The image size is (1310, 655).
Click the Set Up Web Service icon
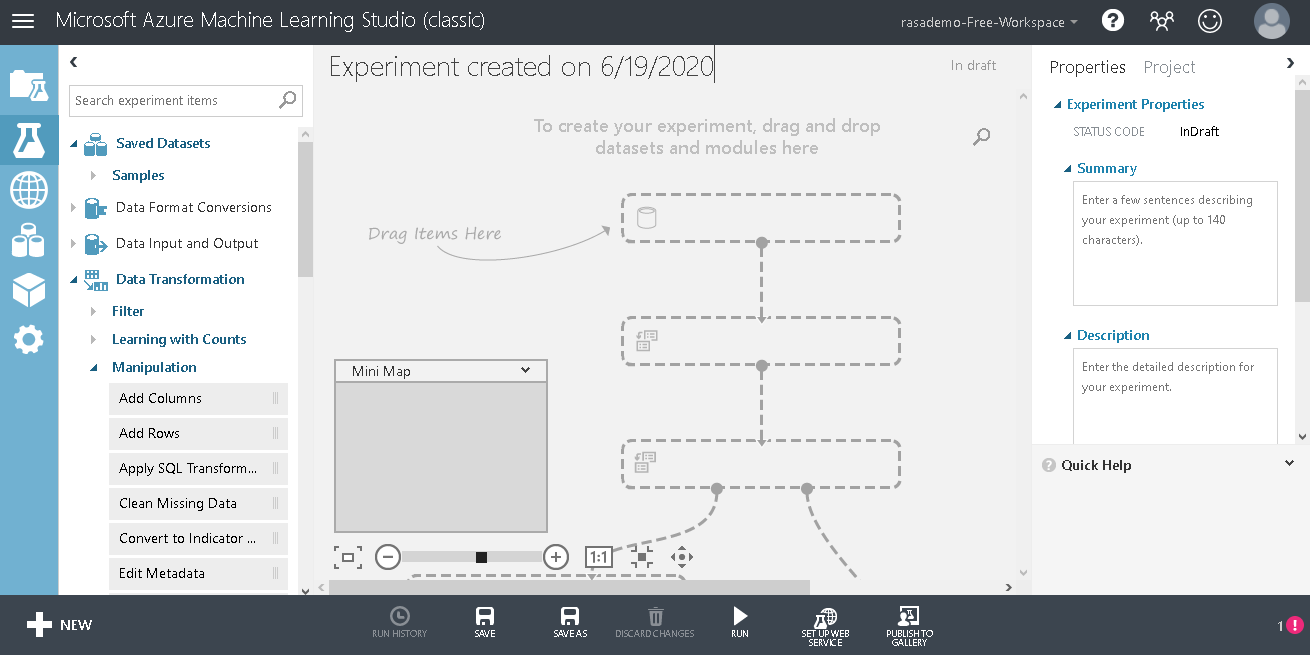click(824, 620)
